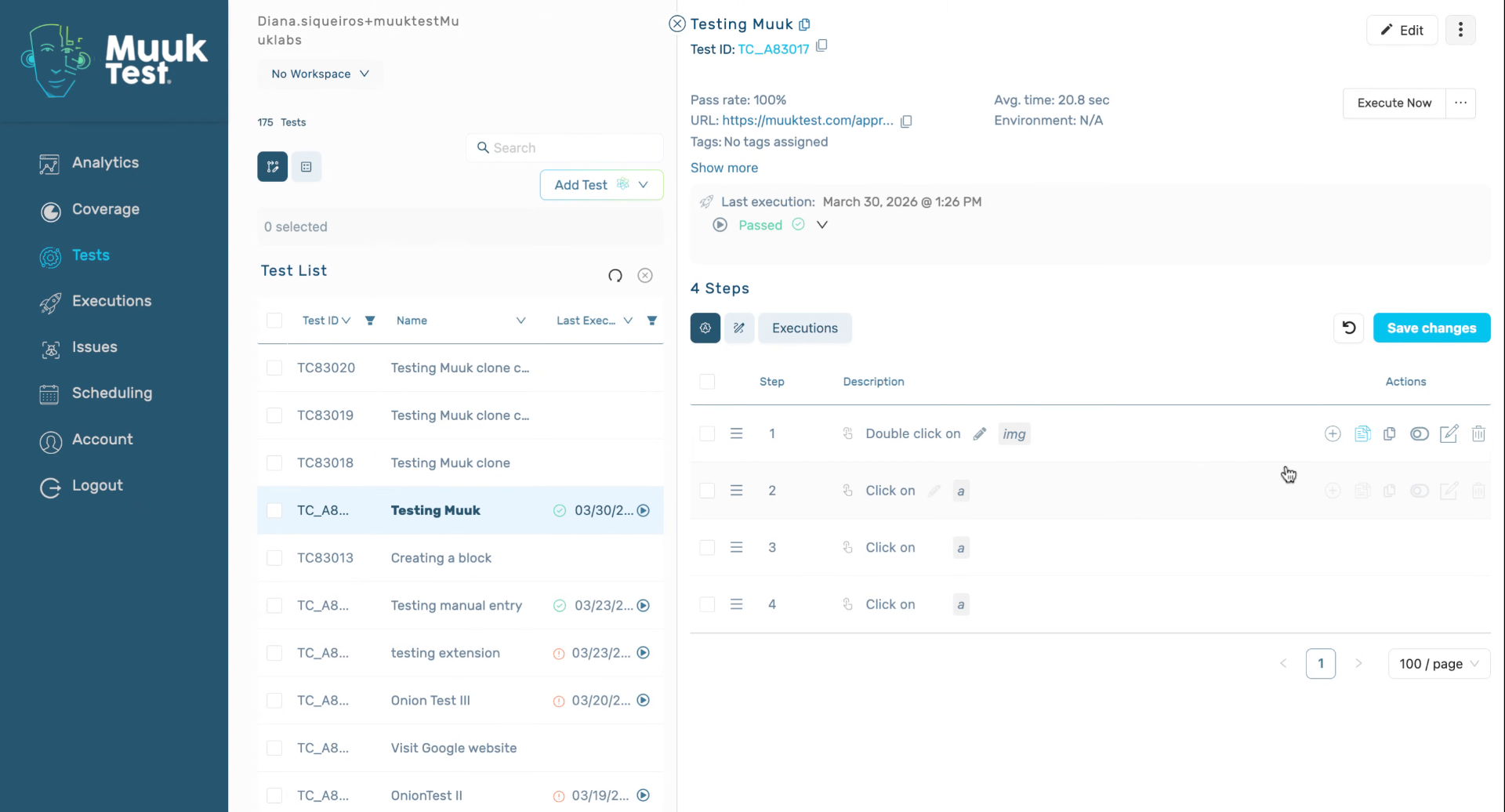Check the box for Creating a block test
The width and height of the screenshot is (1505, 812).
click(x=274, y=558)
